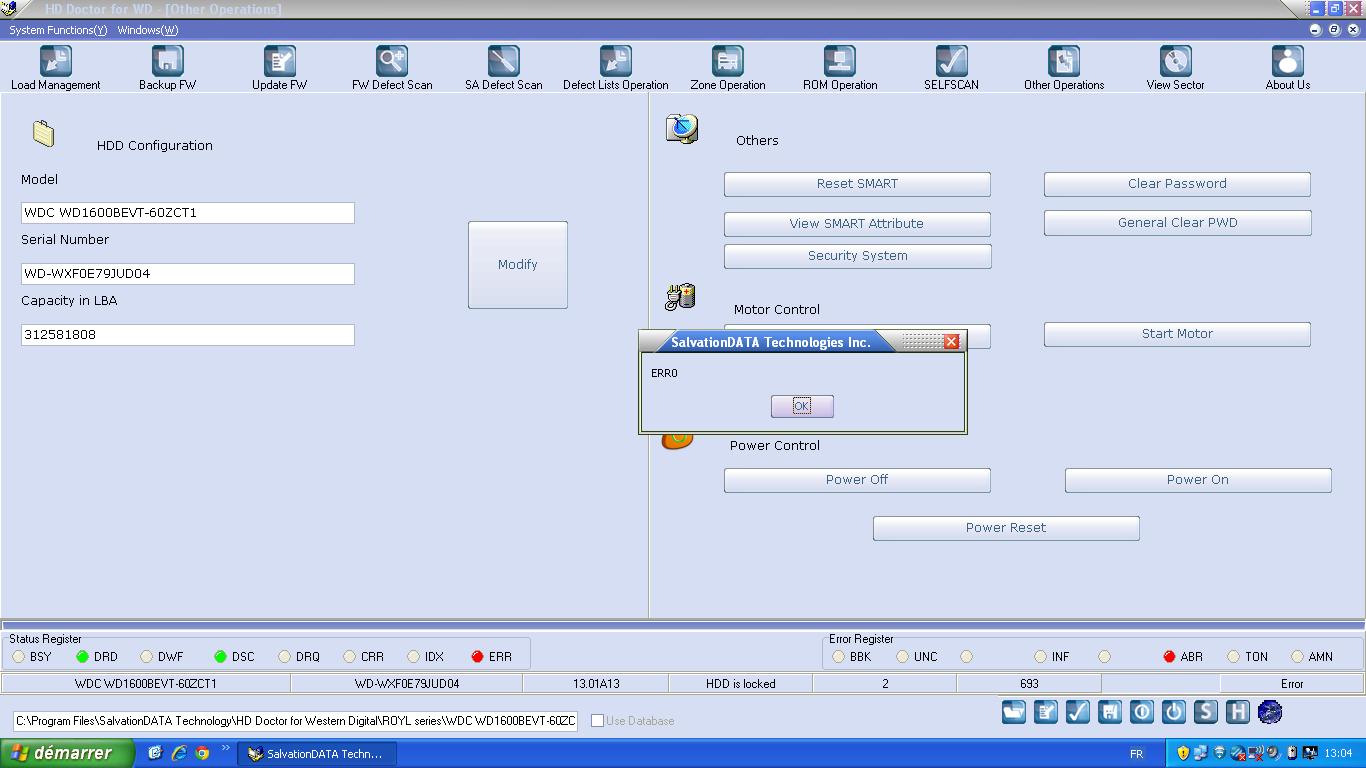This screenshot has height=768, width=1366.
Task: Open the Backup FW tool
Action: coord(168,68)
